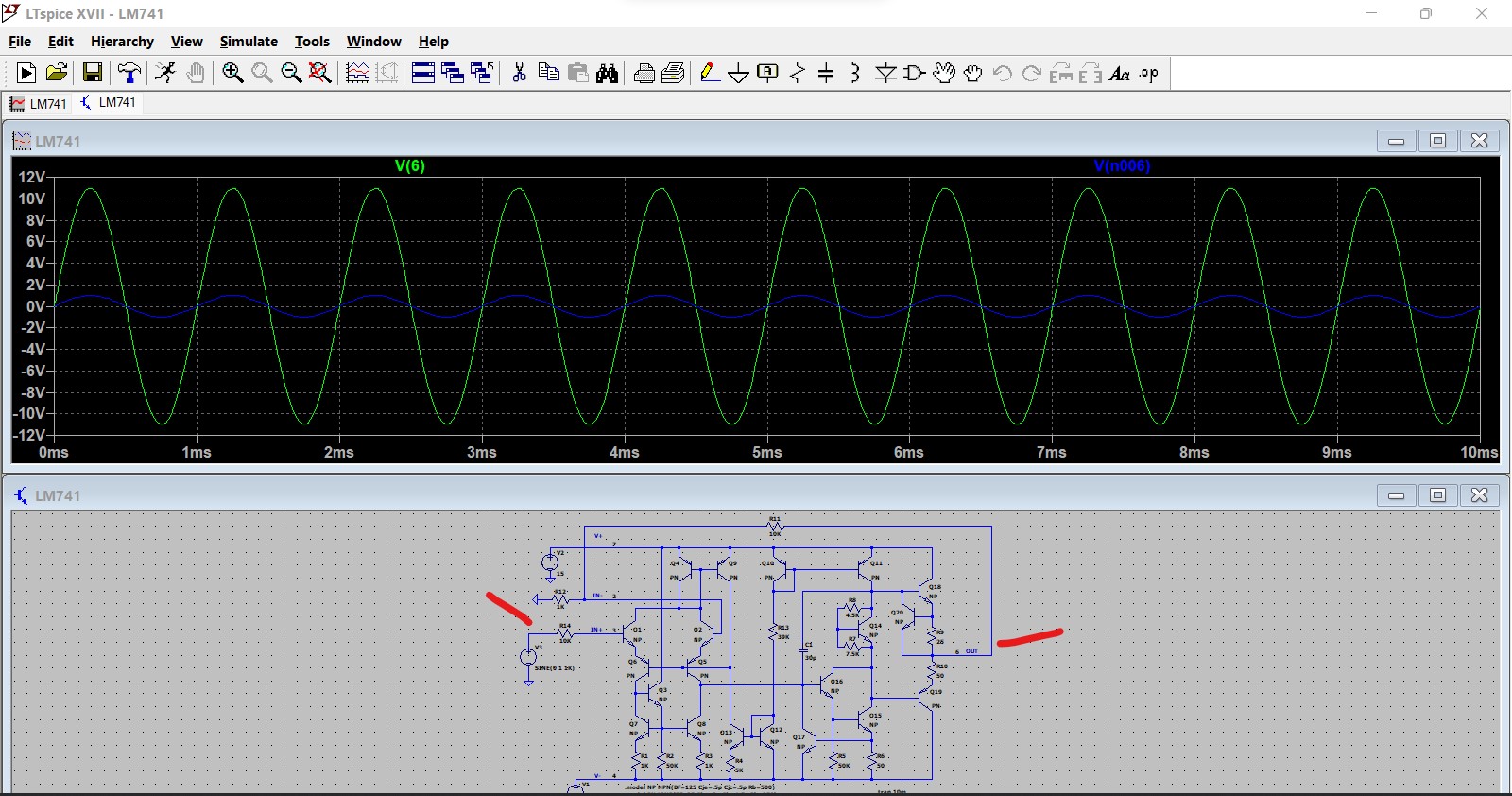Maximize the schematic LM741 subwindow
This screenshot has height=796, width=1512.
(x=1437, y=495)
